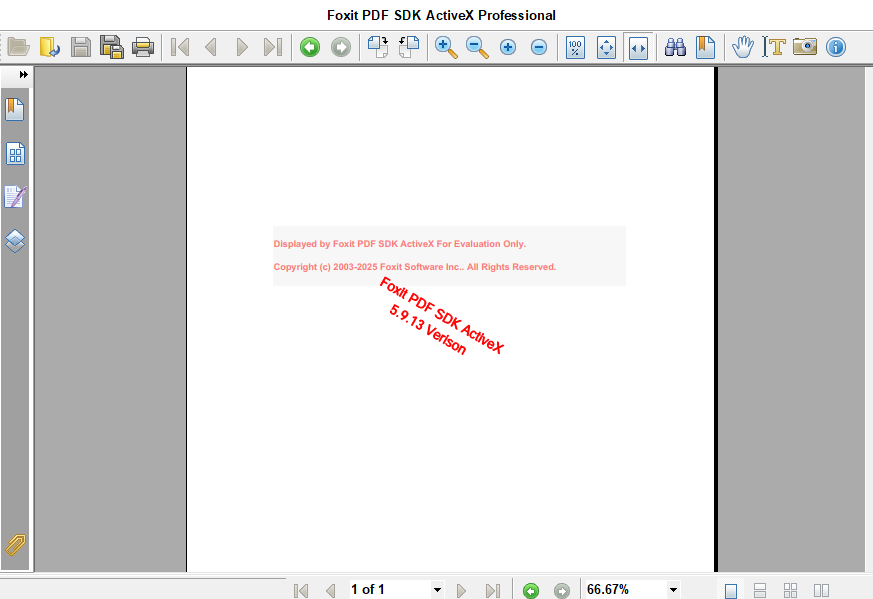This screenshot has width=873, height=599.
Task: Open the Bookmarks panel in the sidebar
Action: coord(15,110)
